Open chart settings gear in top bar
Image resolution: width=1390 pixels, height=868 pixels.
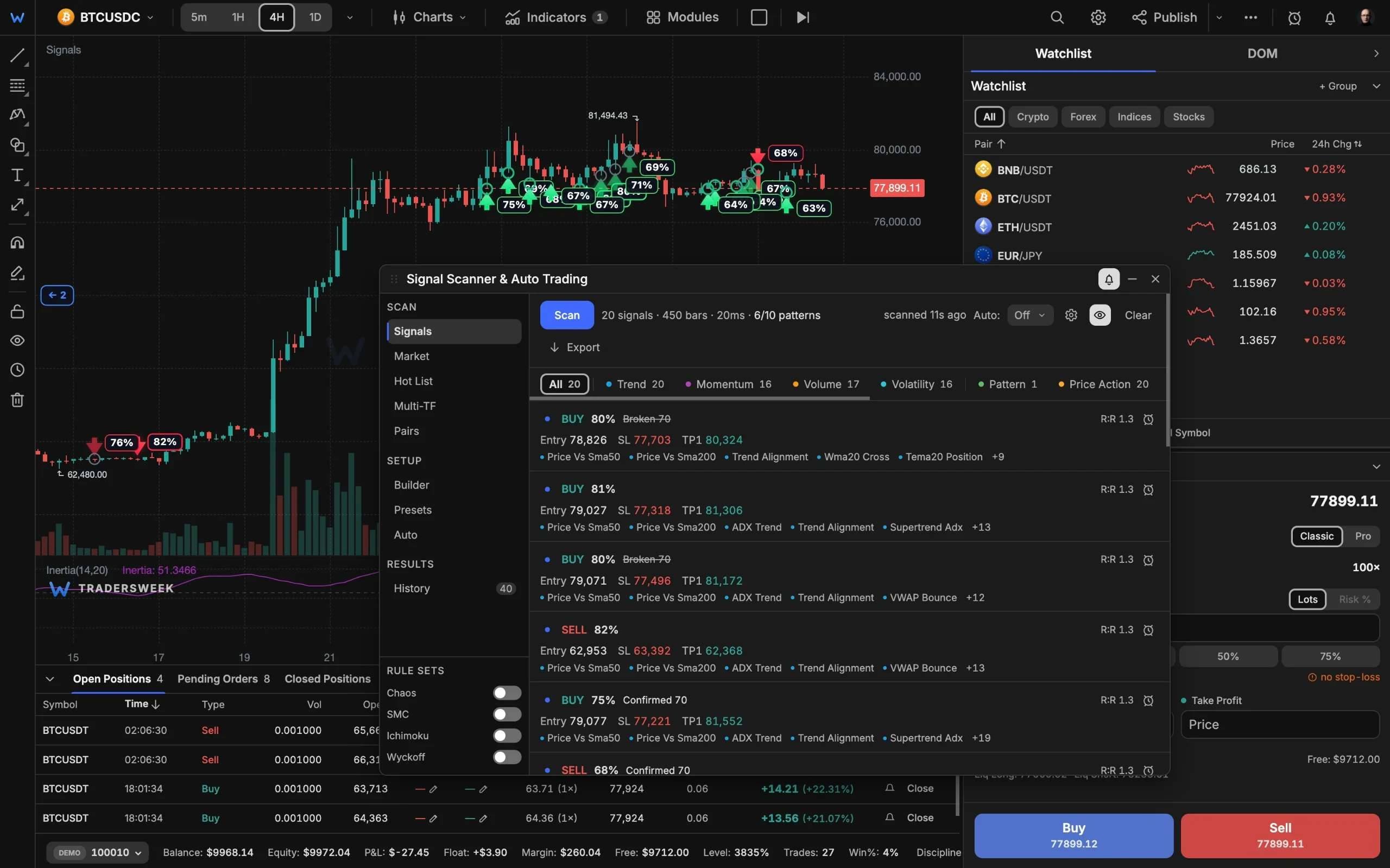point(1098,17)
